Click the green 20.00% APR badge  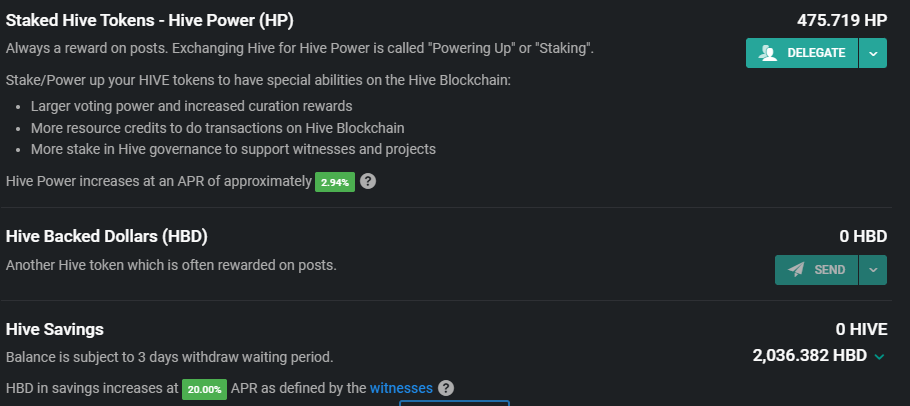coord(204,389)
